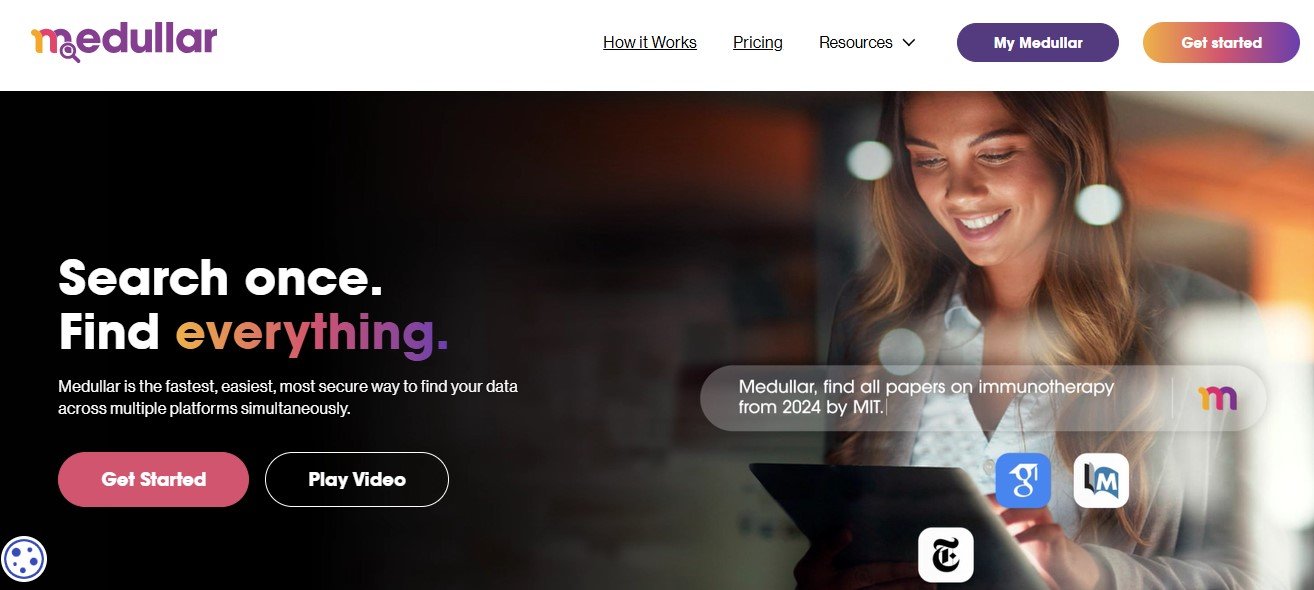
Task: Go to the Pricing page
Action: pos(758,42)
